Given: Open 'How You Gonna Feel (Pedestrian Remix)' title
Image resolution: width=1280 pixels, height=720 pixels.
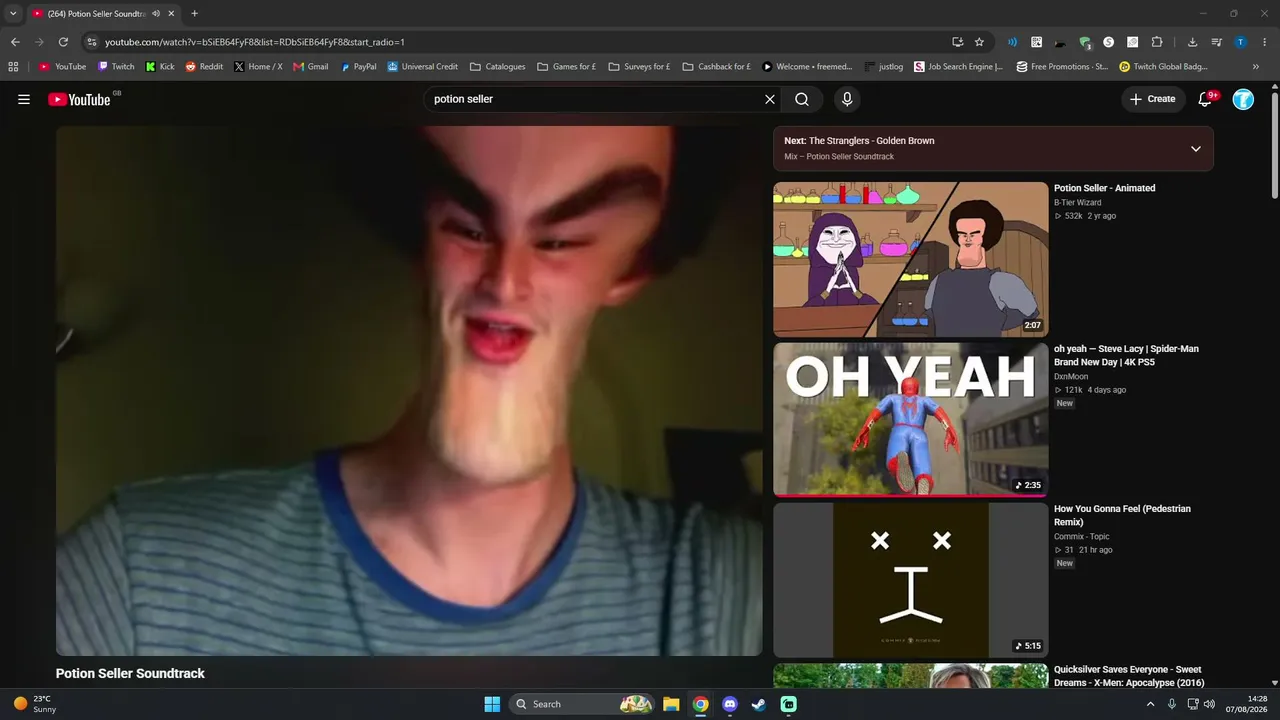Looking at the screenshot, I should point(1122,515).
